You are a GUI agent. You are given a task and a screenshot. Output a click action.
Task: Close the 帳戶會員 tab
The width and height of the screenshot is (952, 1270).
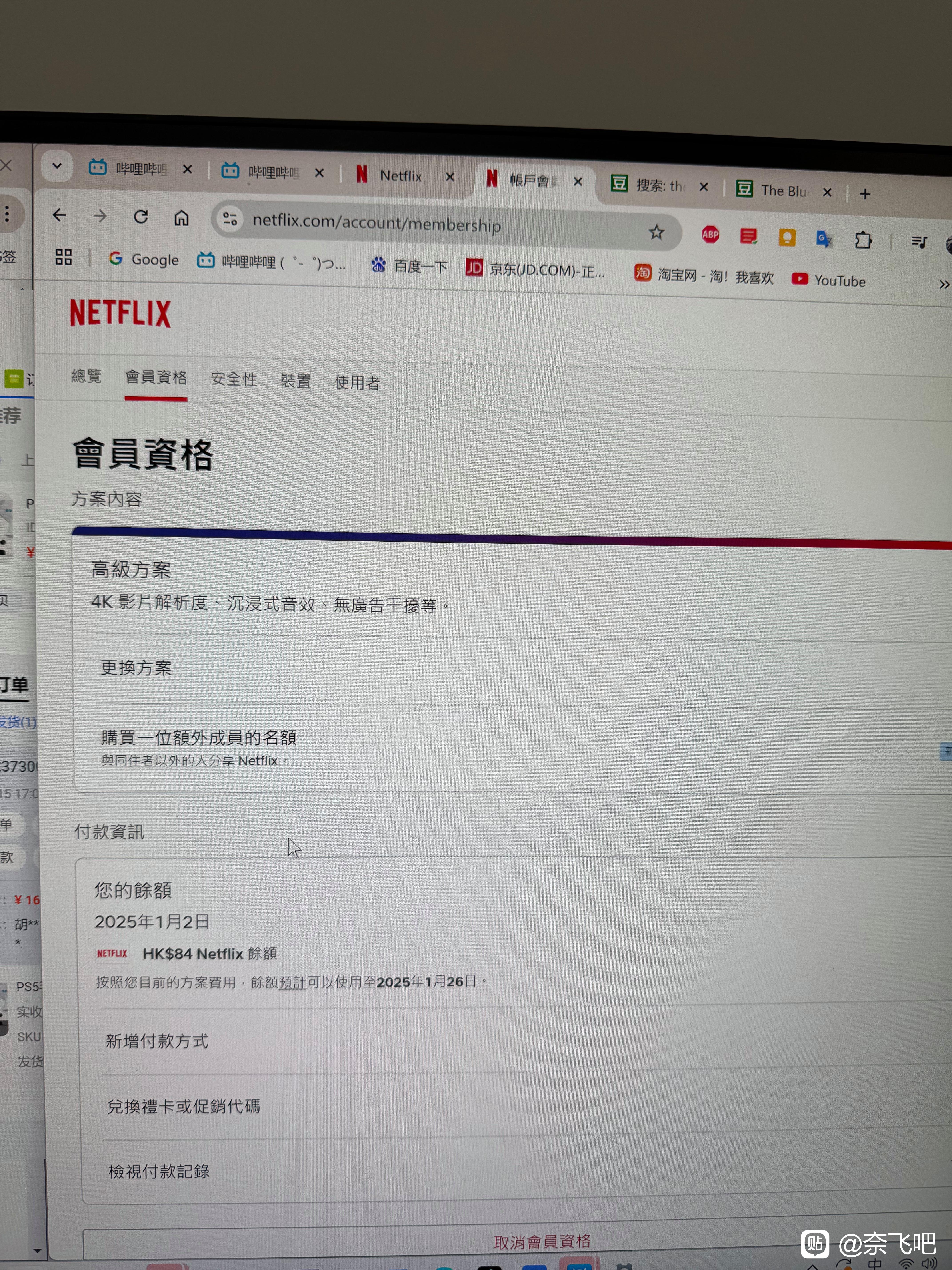click(578, 181)
